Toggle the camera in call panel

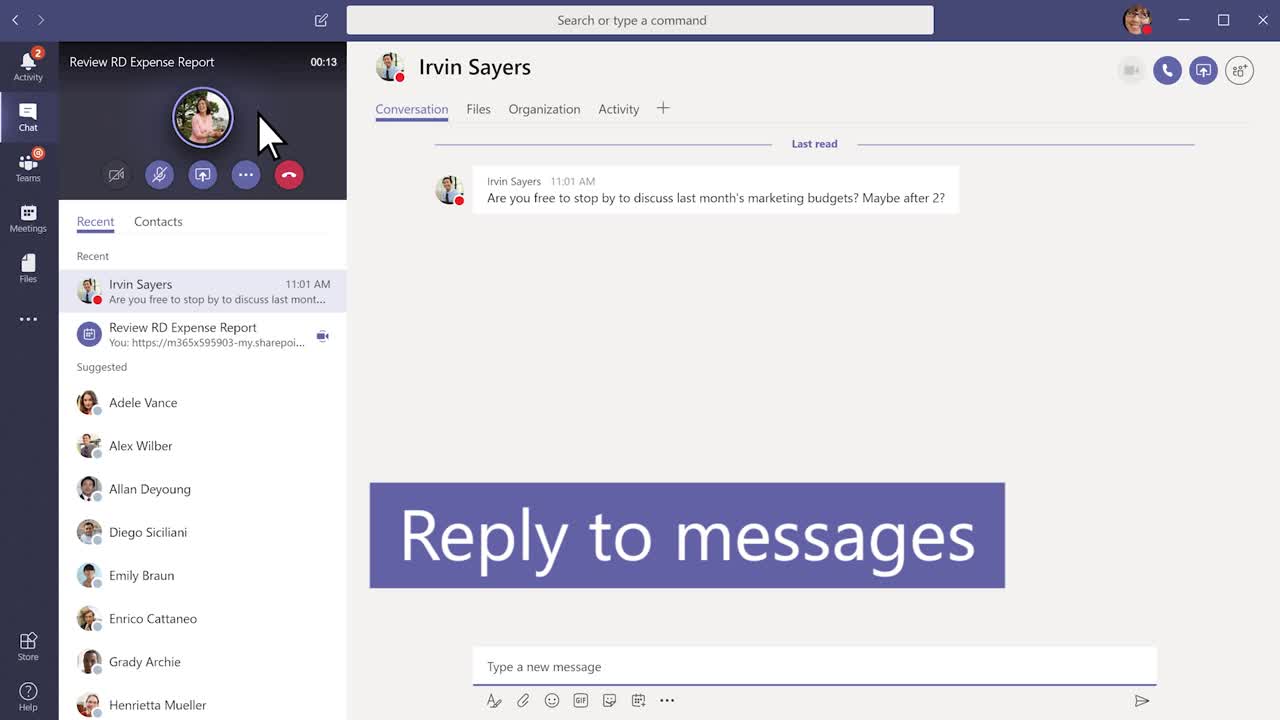116,175
